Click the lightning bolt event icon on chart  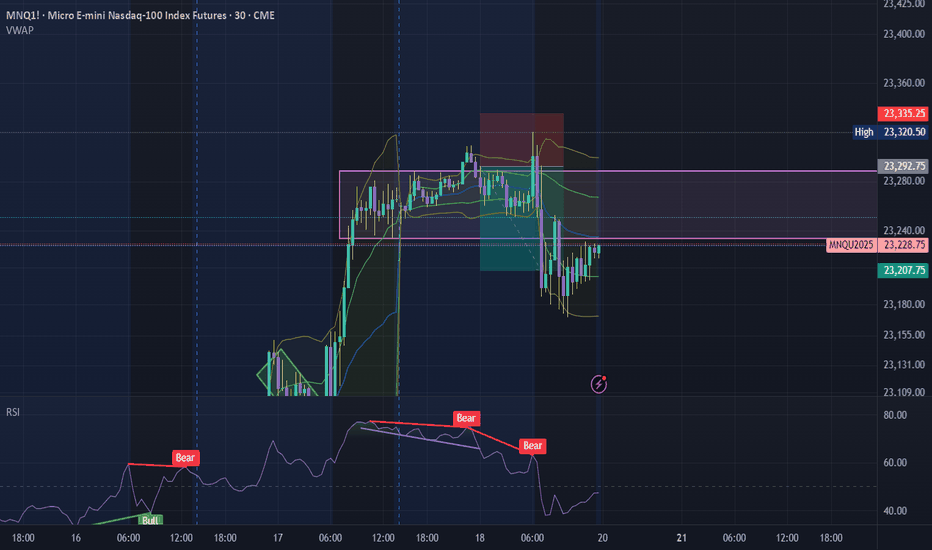click(x=599, y=384)
